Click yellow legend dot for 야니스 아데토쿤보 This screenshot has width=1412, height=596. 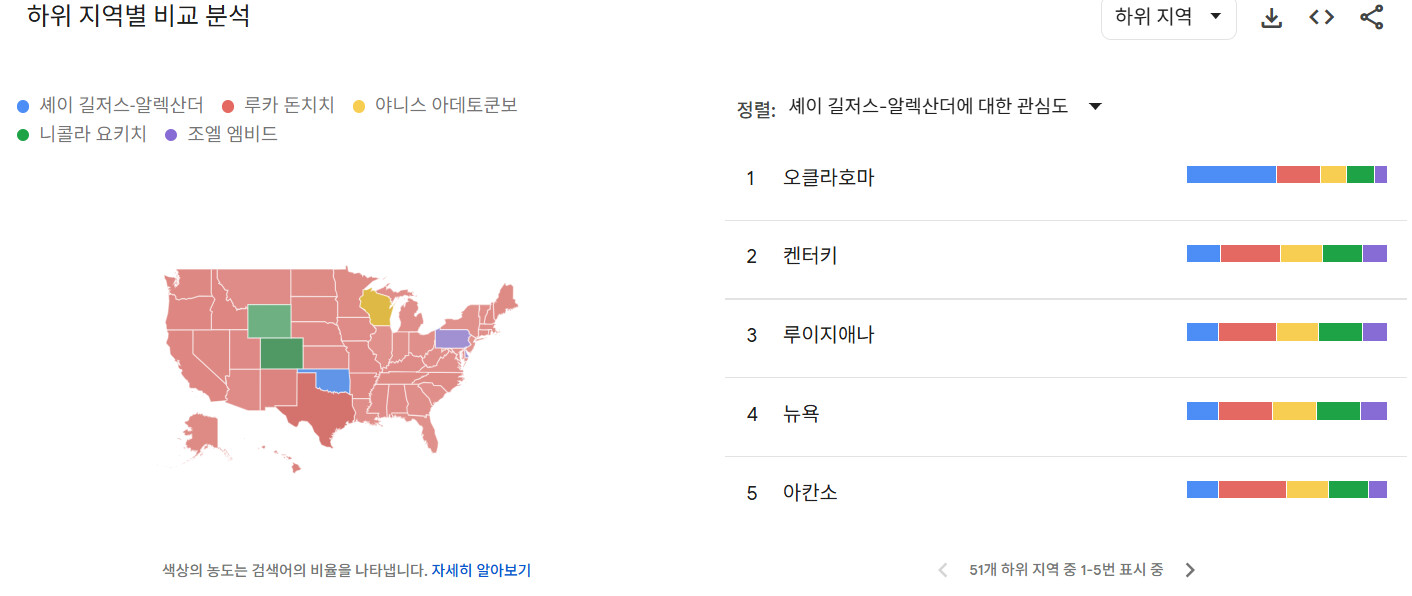tap(359, 105)
